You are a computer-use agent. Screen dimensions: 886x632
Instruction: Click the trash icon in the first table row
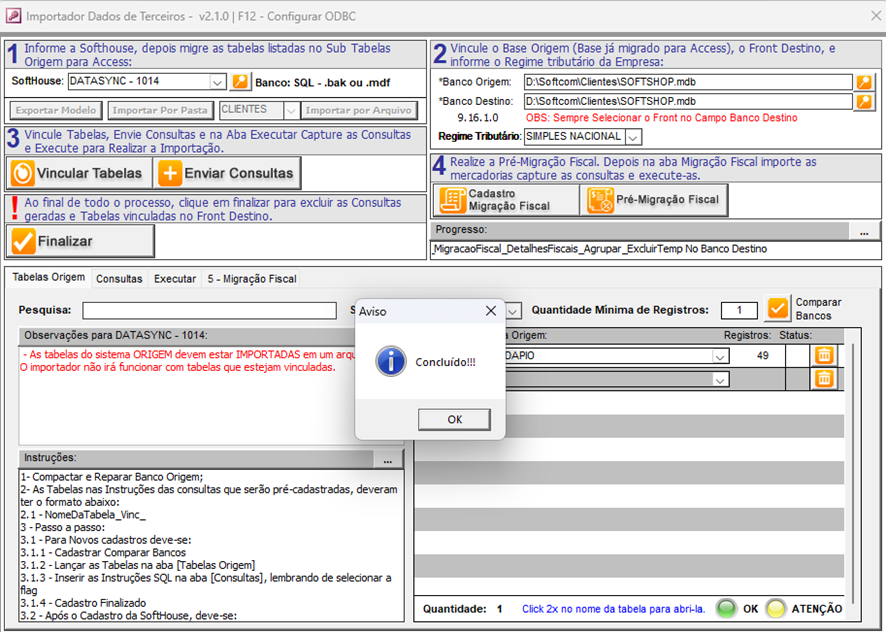(823, 355)
